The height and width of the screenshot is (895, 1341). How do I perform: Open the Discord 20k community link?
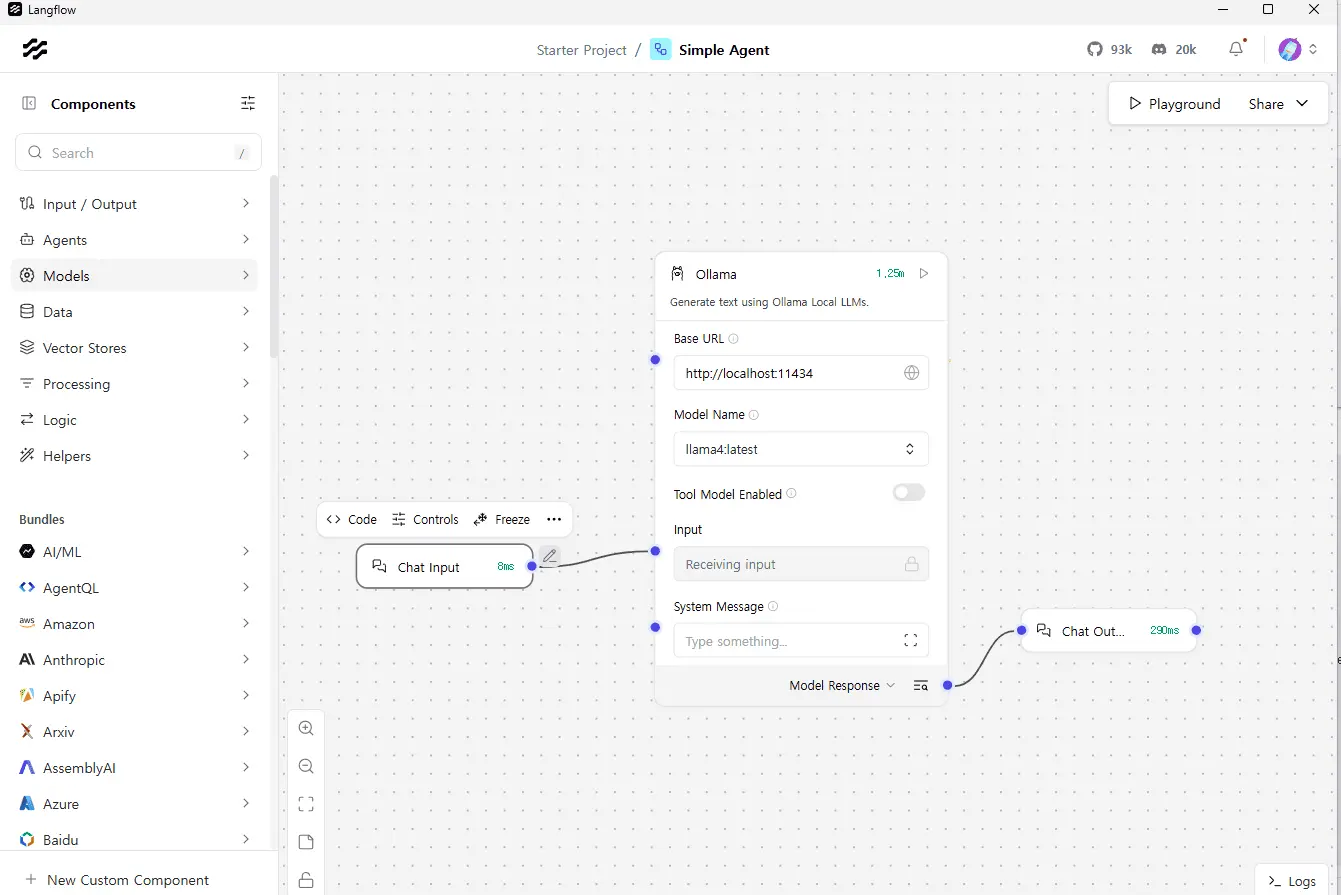pyautogui.click(x=1174, y=49)
